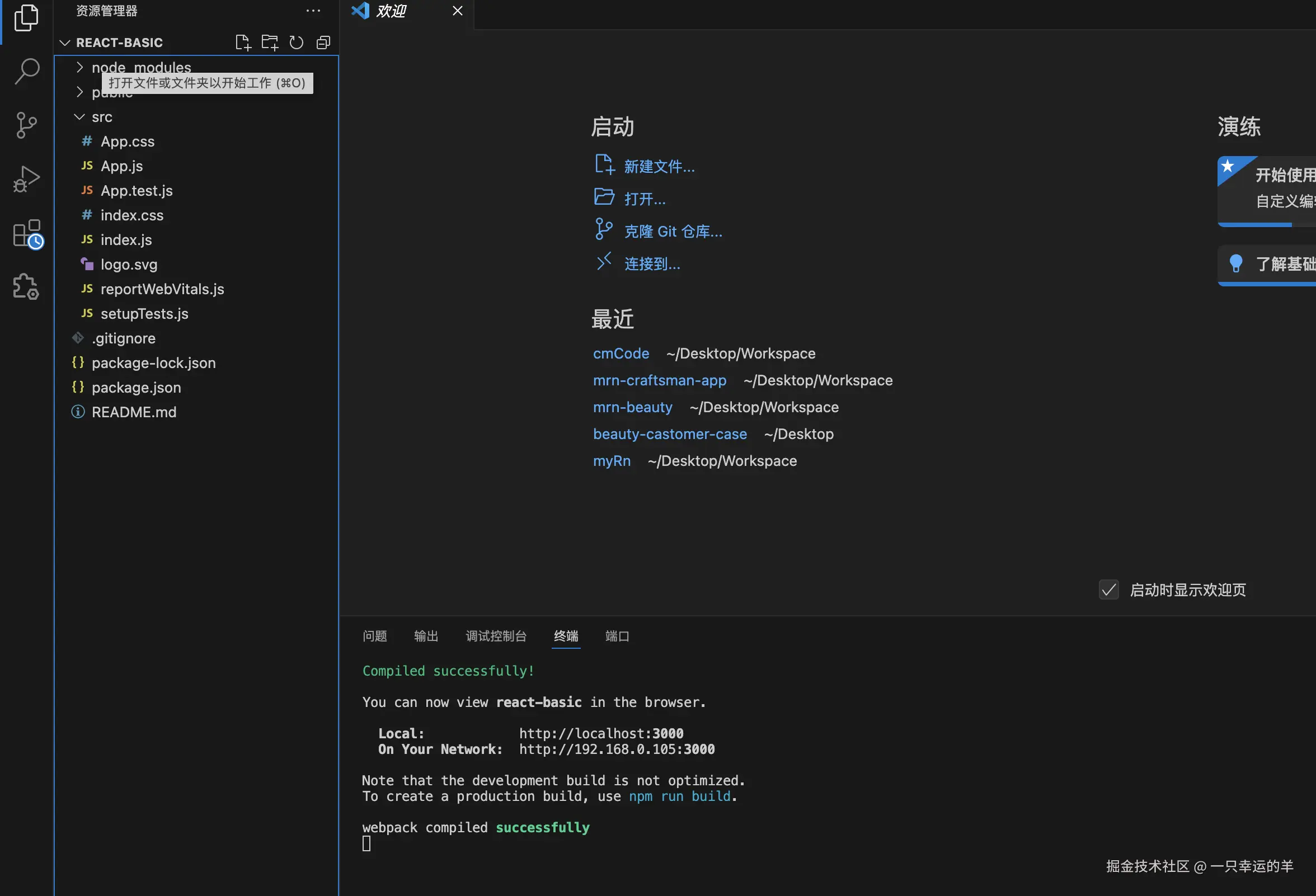Image resolution: width=1316 pixels, height=896 pixels.
Task: Switch to the 调试控制台 panel tab
Action: click(496, 636)
